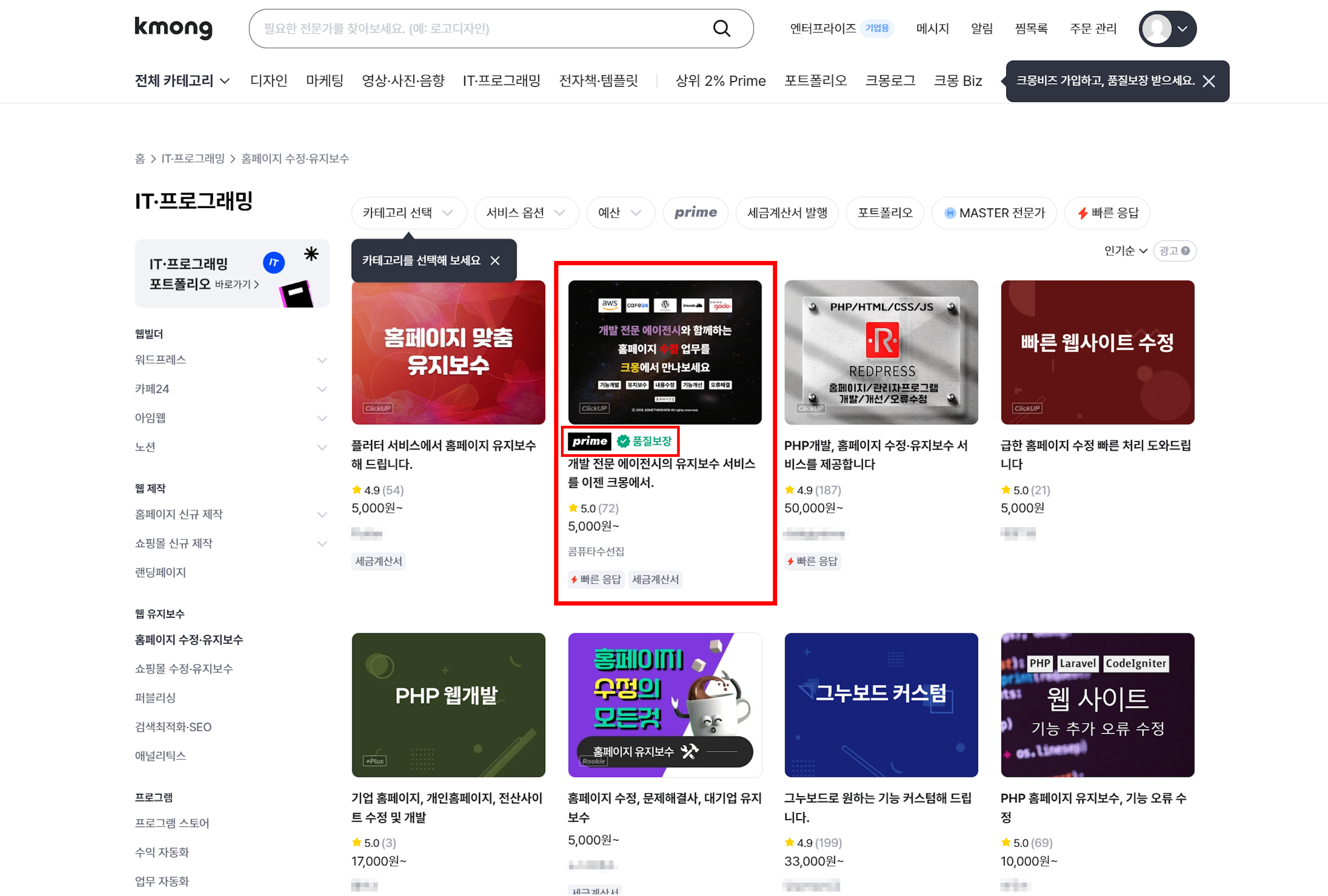The width and height of the screenshot is (1328, 896).
Task: Toggle the MASTER 전문가 filter
Action: (x=994, y=213)
